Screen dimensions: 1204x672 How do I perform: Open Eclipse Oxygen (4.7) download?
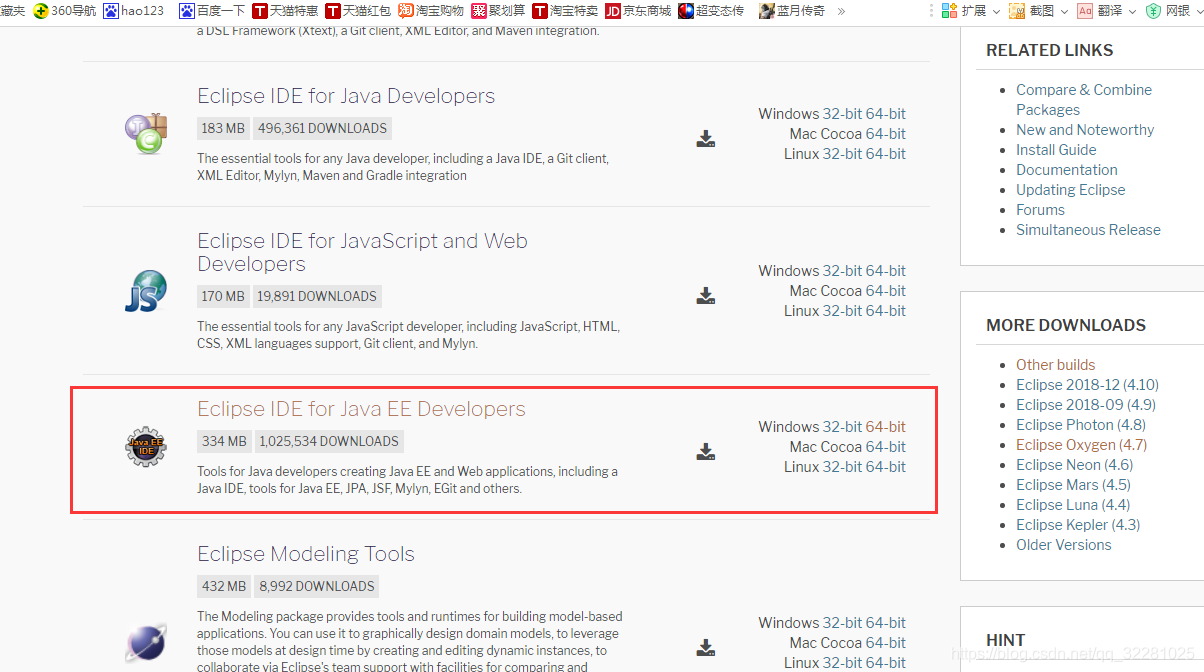click(x=1082, y=445)
